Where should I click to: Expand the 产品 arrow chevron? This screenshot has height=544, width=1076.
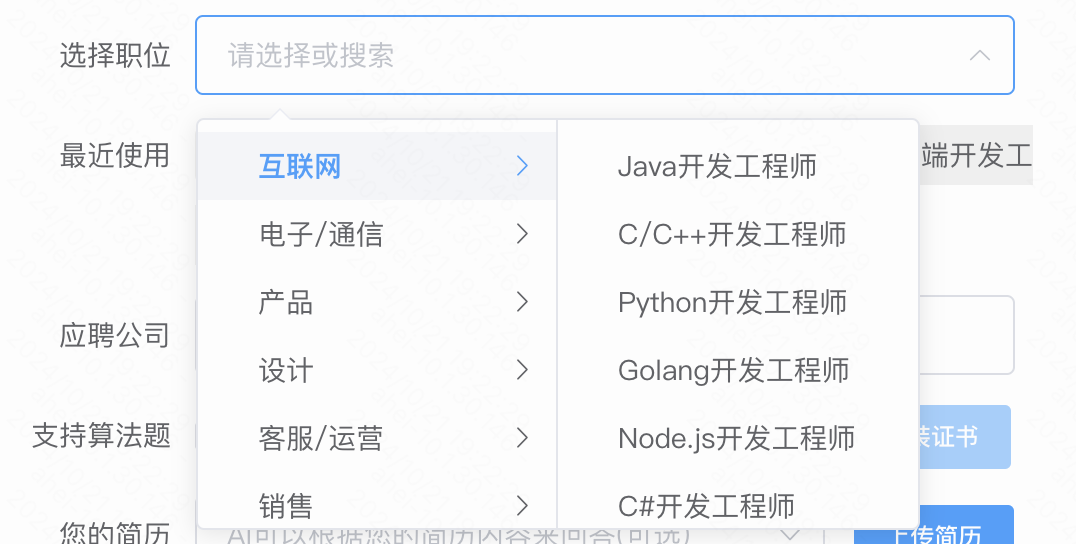click(521, 302)
